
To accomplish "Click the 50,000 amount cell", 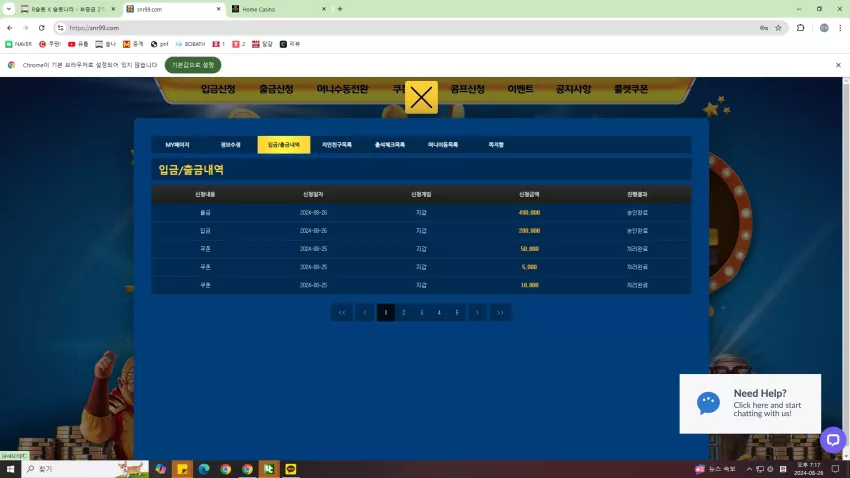I will click(x=530, y=249).
